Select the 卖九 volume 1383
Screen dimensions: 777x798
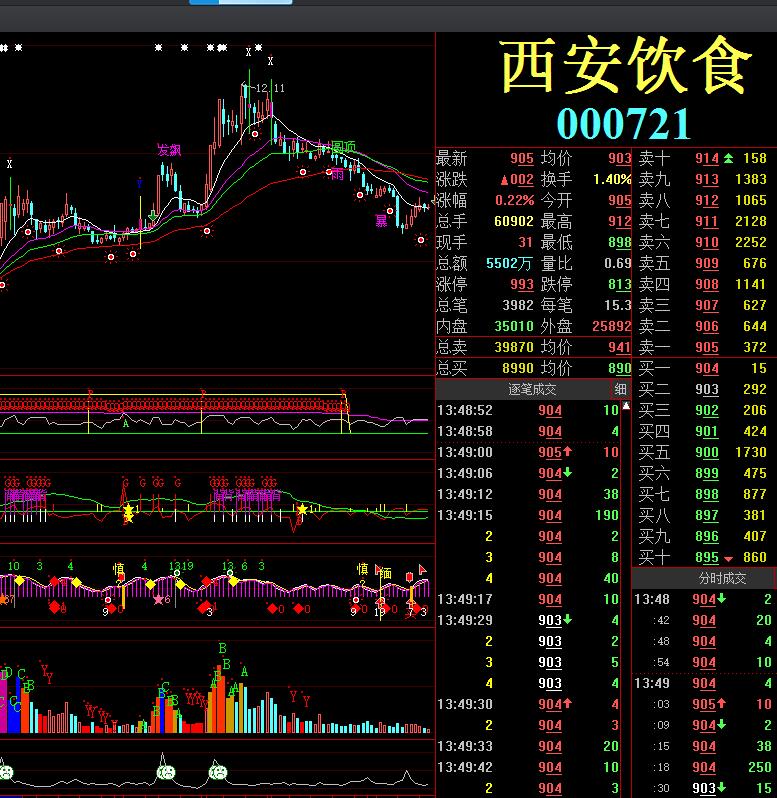(x=751, y=179)
